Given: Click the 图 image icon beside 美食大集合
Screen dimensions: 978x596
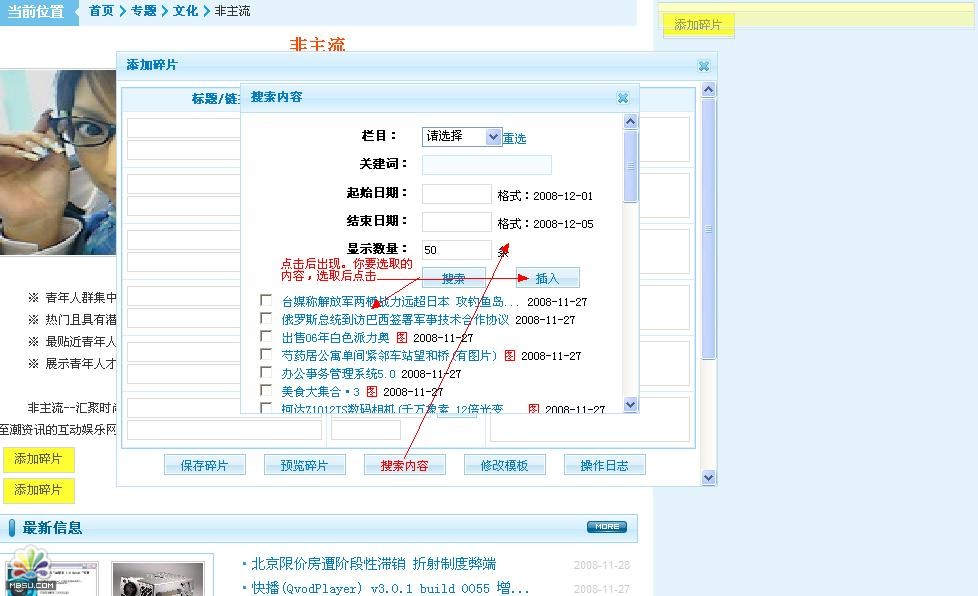Looking at the screenshot, I should coord(372,392).
